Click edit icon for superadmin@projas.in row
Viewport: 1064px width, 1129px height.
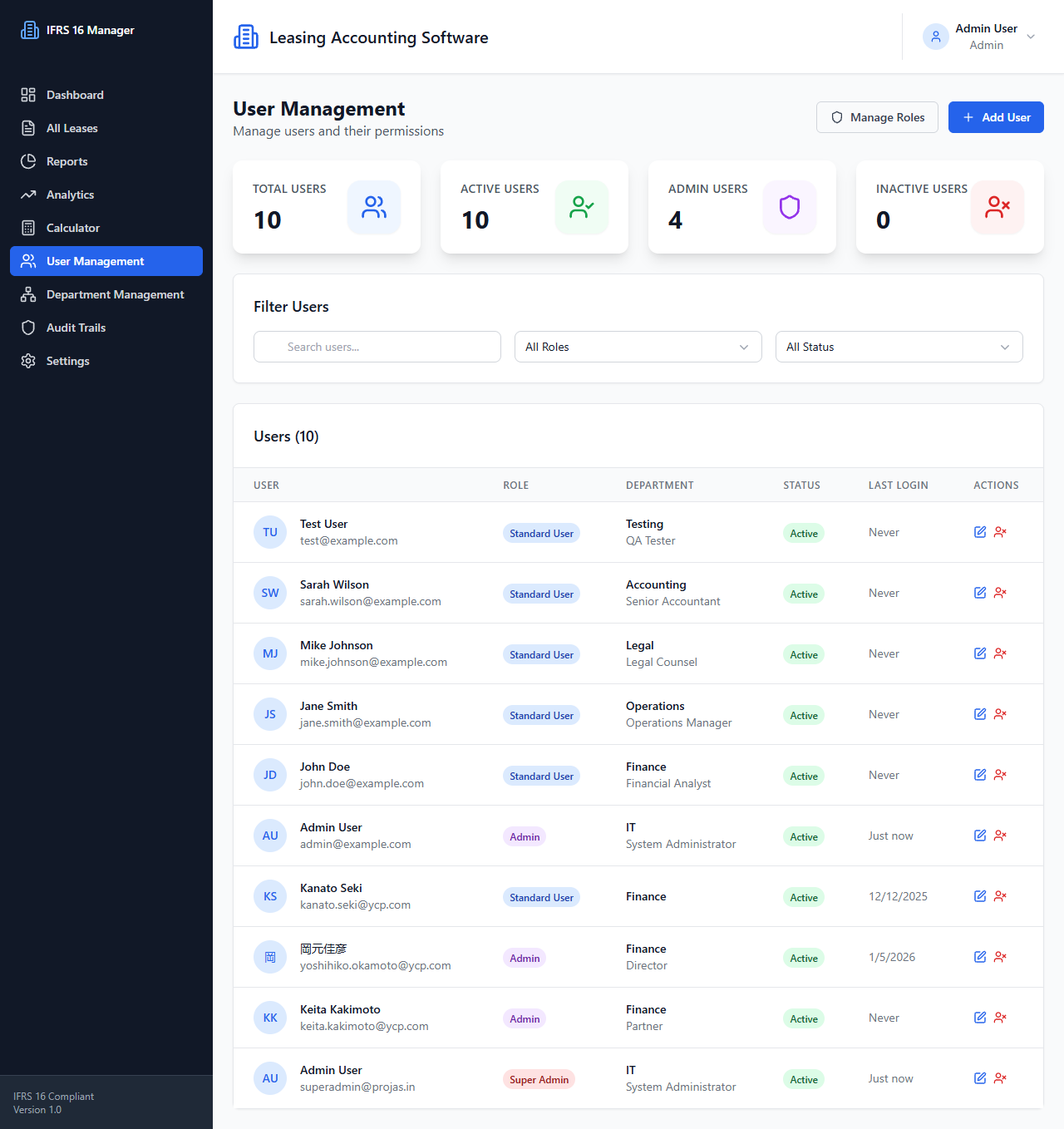click(x=980, y=1078)
